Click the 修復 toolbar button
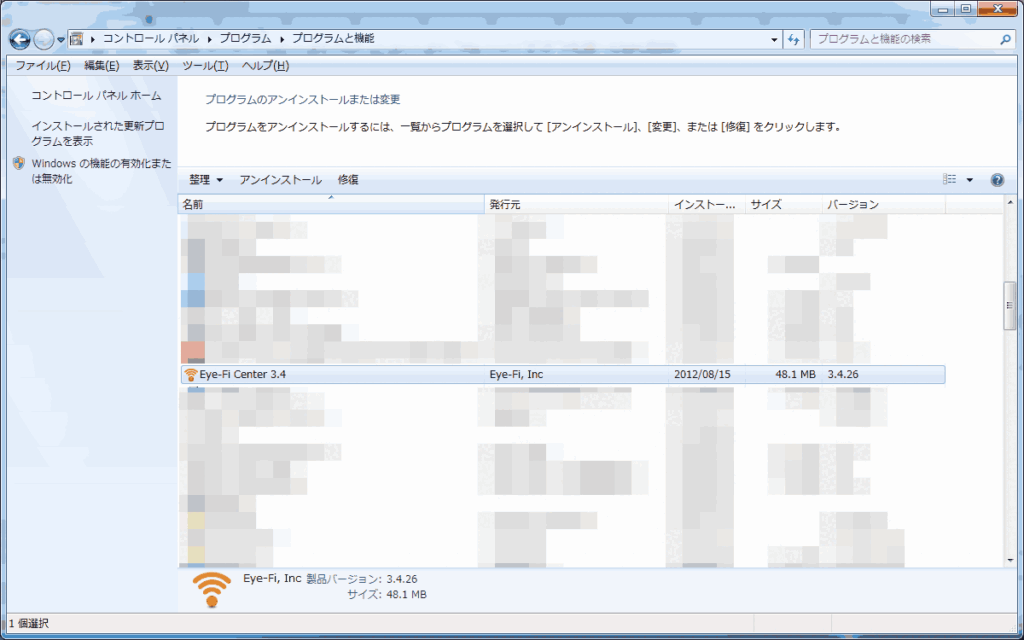Image resolution: width=1024 pixels, height=640 pixels. (348, 180)
